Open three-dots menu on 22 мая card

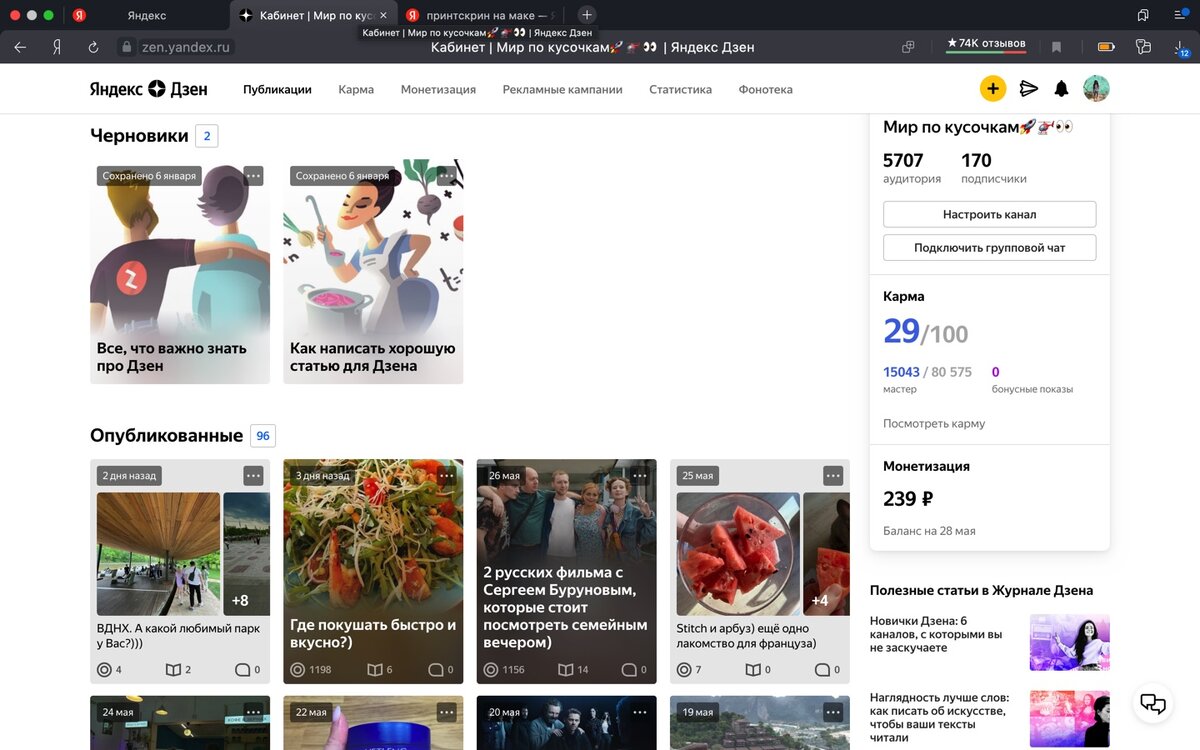446,712
